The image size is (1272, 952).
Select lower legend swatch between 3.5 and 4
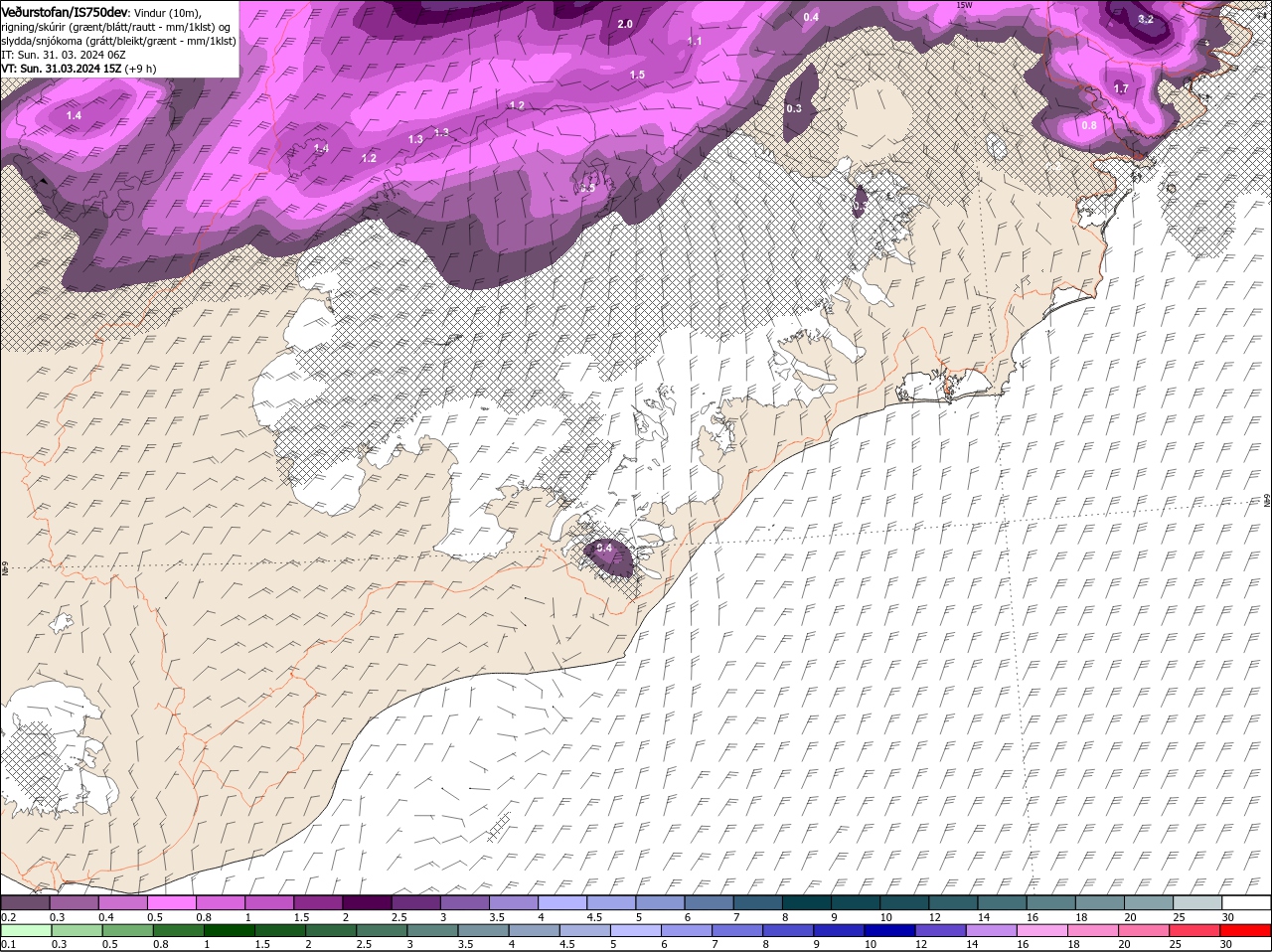pyautogui.click(x=483, y=931)
